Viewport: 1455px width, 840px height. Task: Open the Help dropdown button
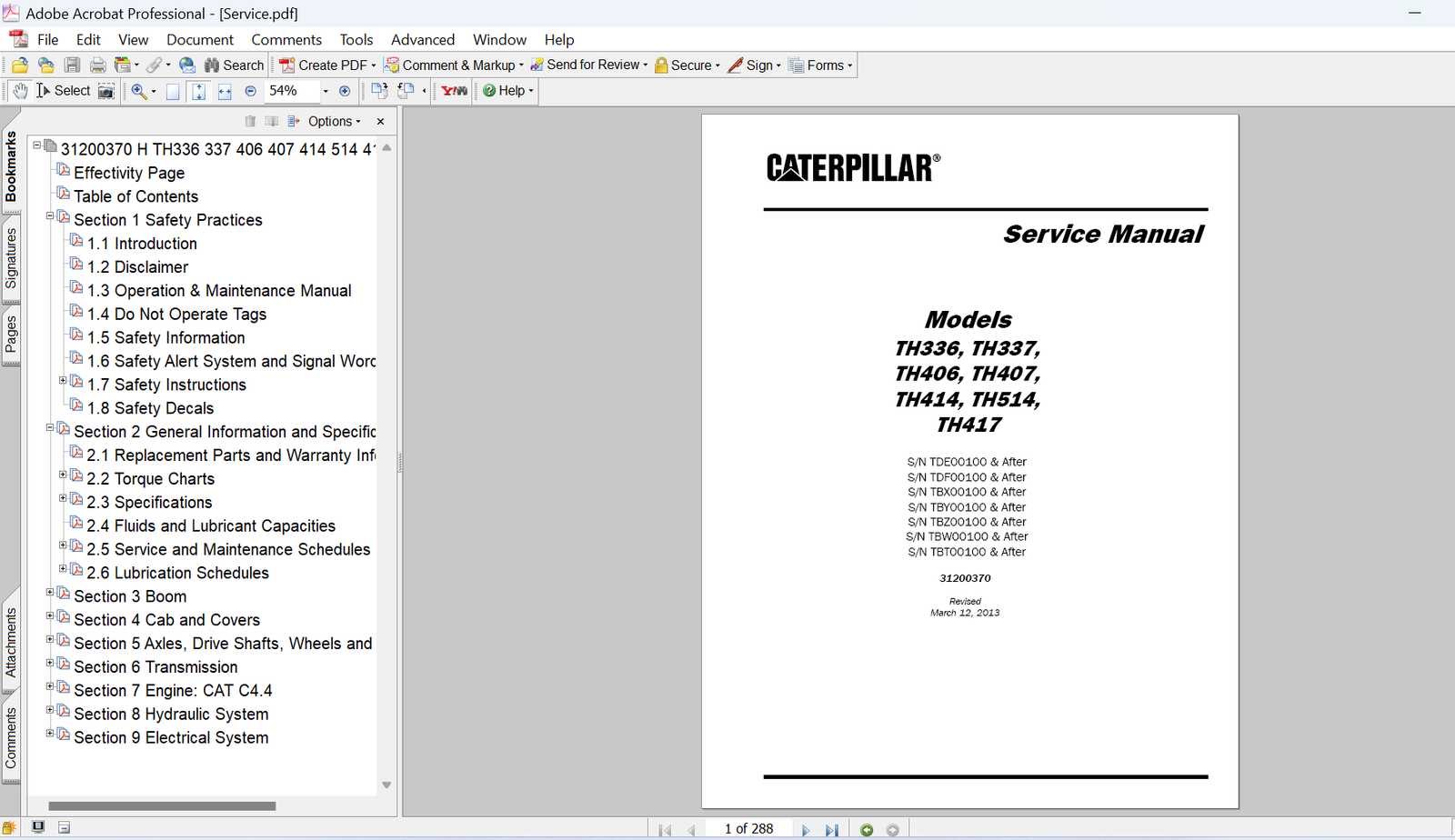point(507,91)
